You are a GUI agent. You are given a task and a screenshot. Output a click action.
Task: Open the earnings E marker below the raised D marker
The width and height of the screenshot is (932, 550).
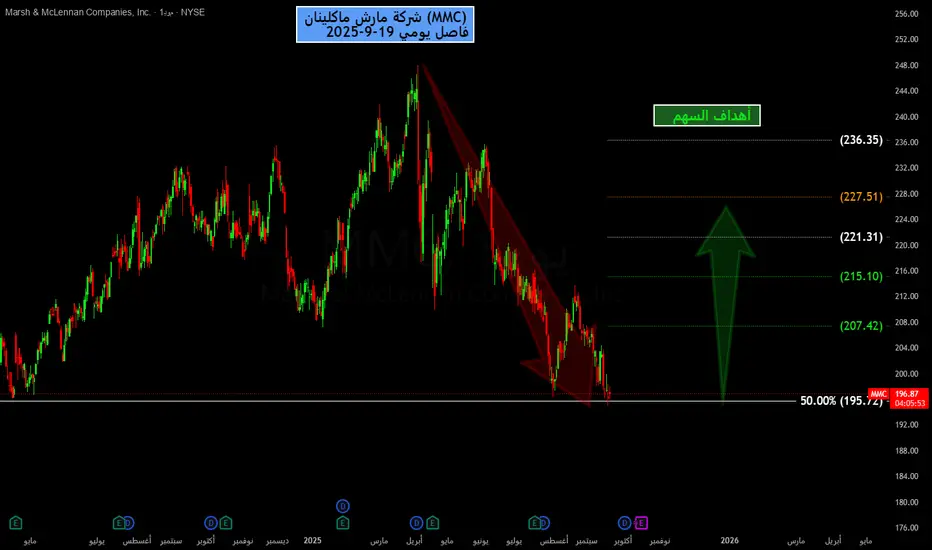[342, 523]
